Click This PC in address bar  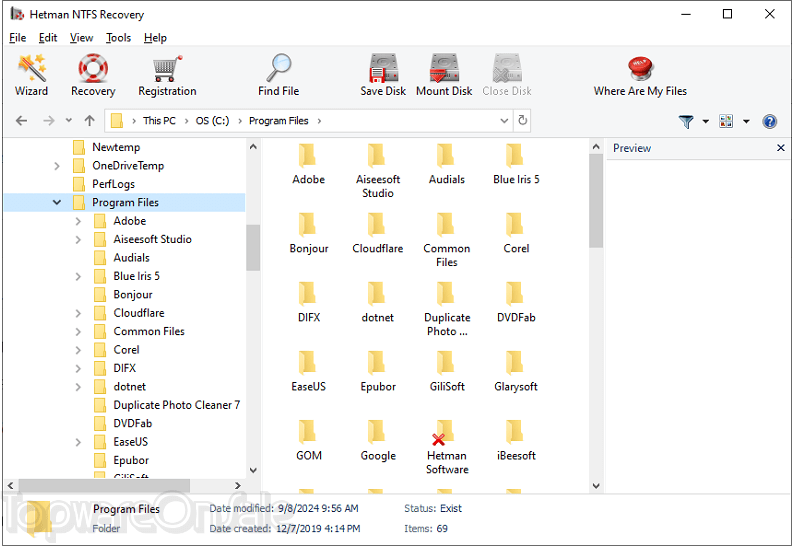pos(159,121)
